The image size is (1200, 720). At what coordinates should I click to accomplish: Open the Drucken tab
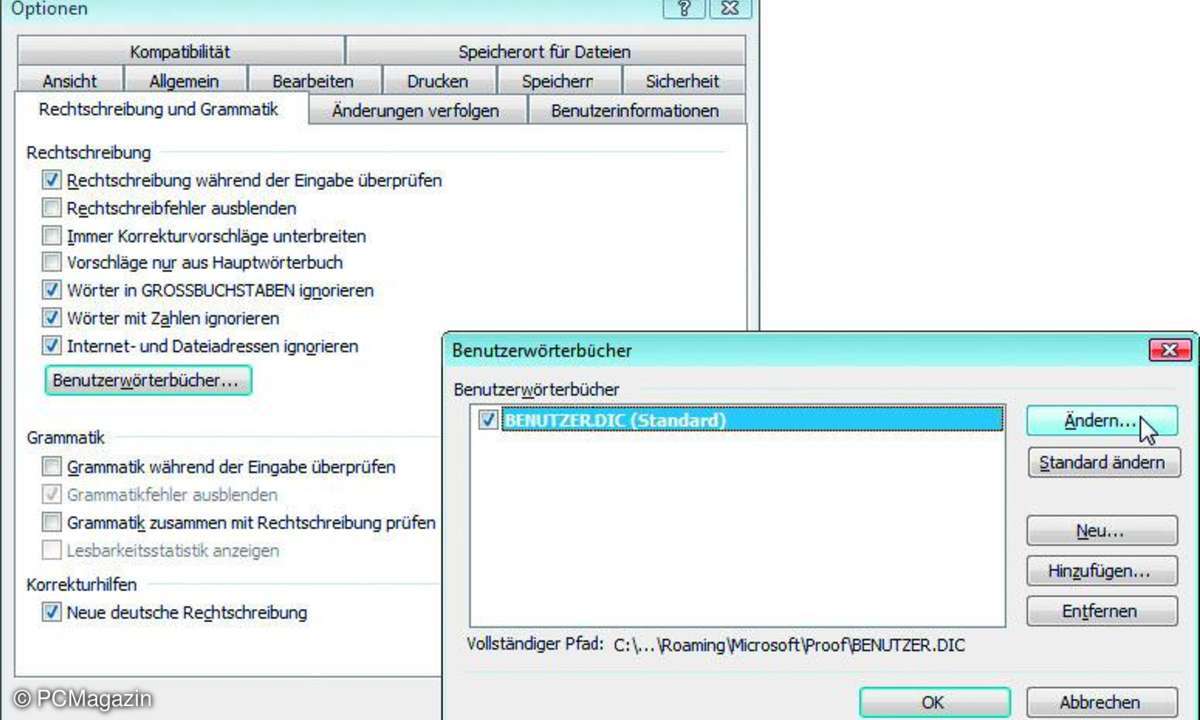[437, 81]
